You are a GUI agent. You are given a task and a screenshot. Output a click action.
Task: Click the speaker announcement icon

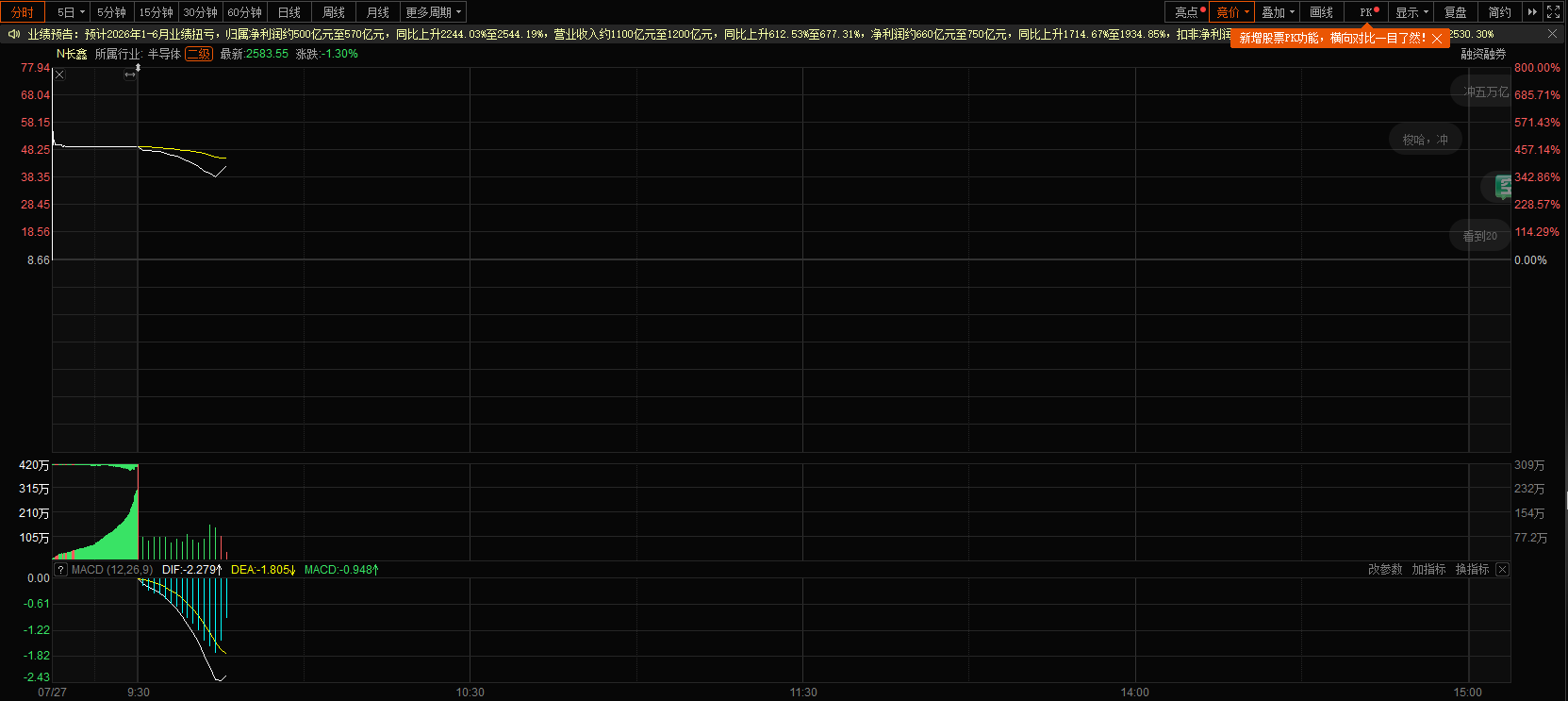pos(14,34)
